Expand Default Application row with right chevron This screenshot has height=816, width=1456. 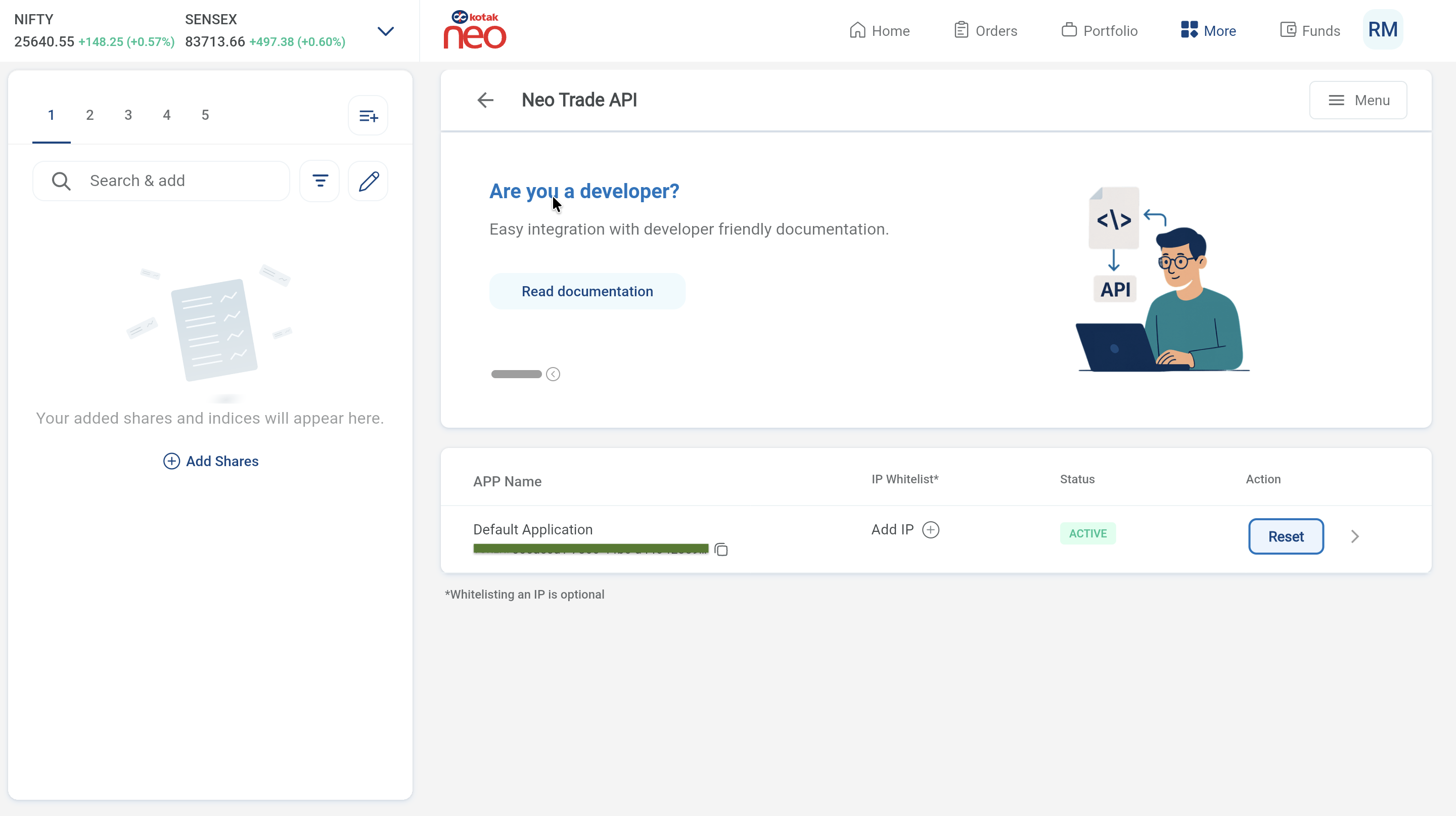point(1355,536)
